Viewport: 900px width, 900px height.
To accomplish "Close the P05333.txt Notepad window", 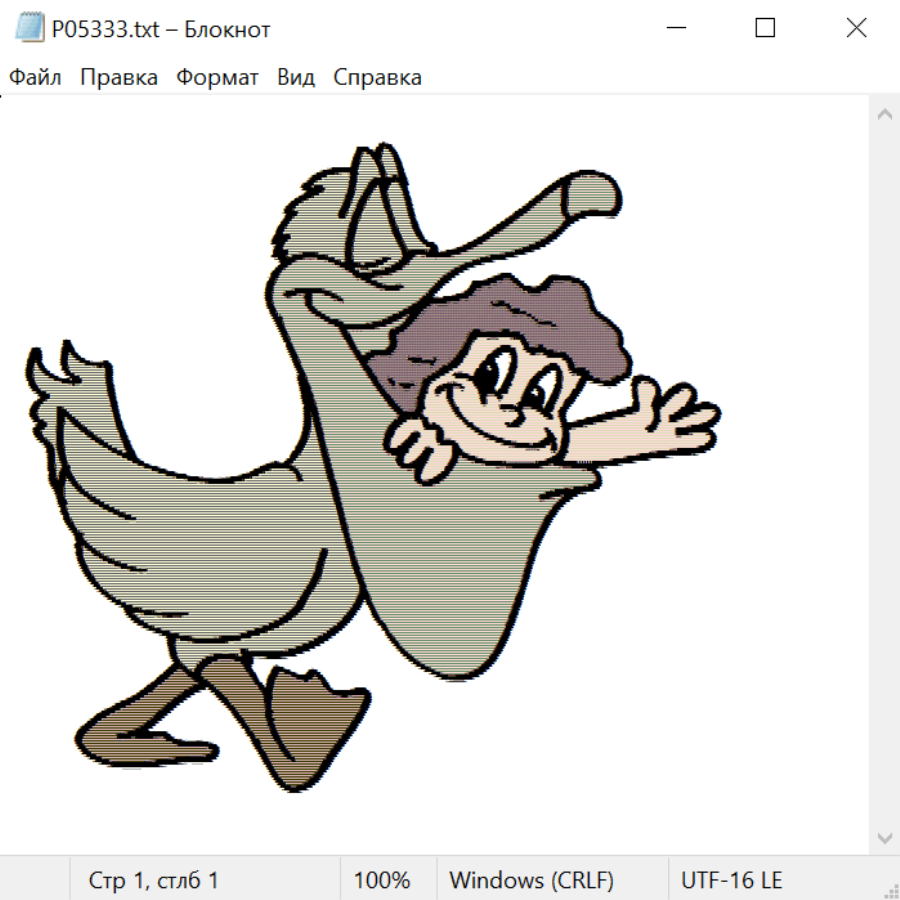I will 856,29.
